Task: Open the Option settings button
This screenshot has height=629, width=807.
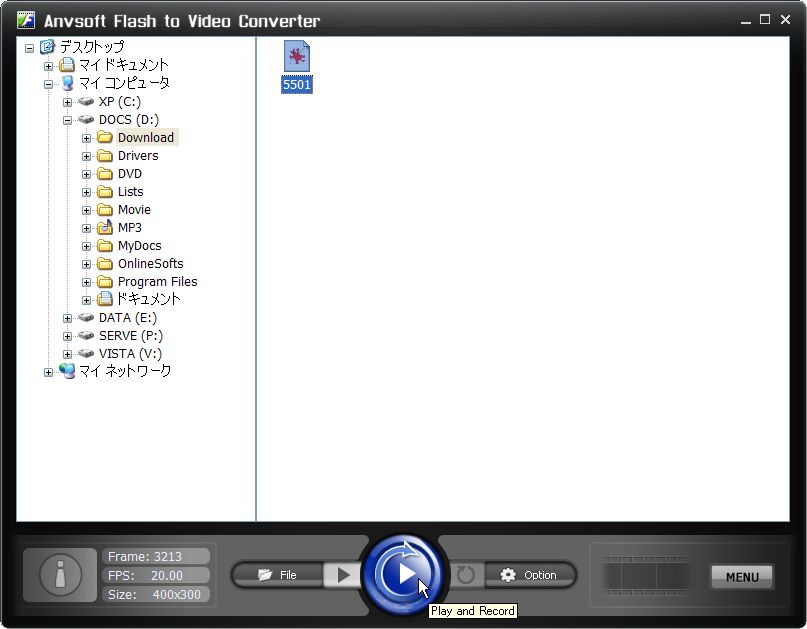Action: point(530,574)
